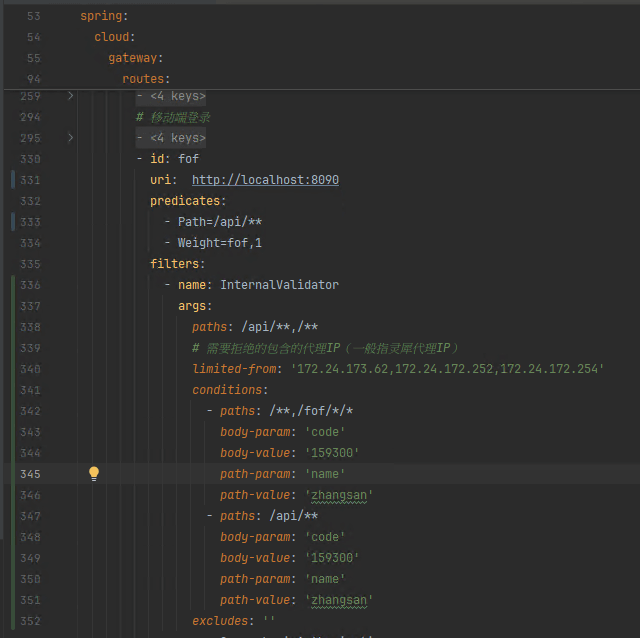The height and width of the screenshot is (638, 640).
Task: Click sticky header line 'spring:'
Action: tap(104, 16)
